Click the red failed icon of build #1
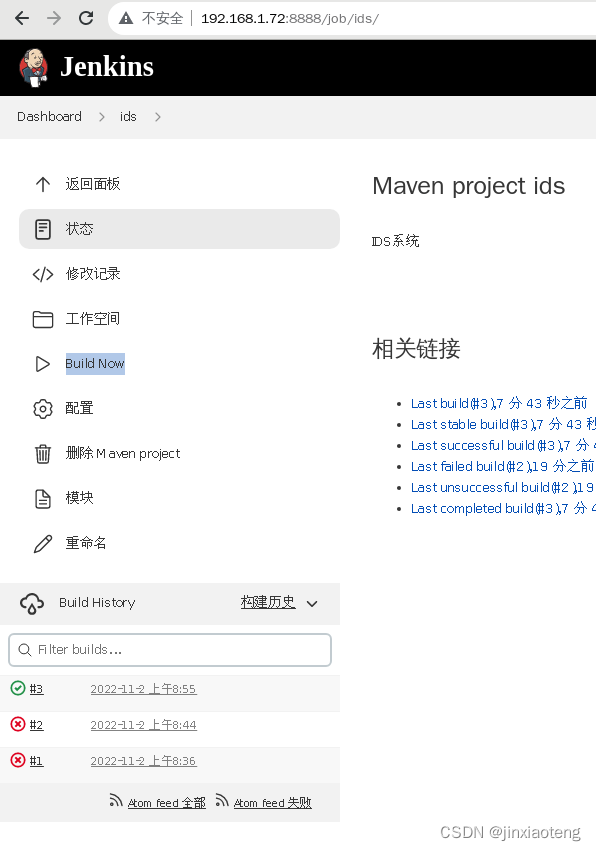Screen dimensions: 596x851 click(x=18, y=760)
